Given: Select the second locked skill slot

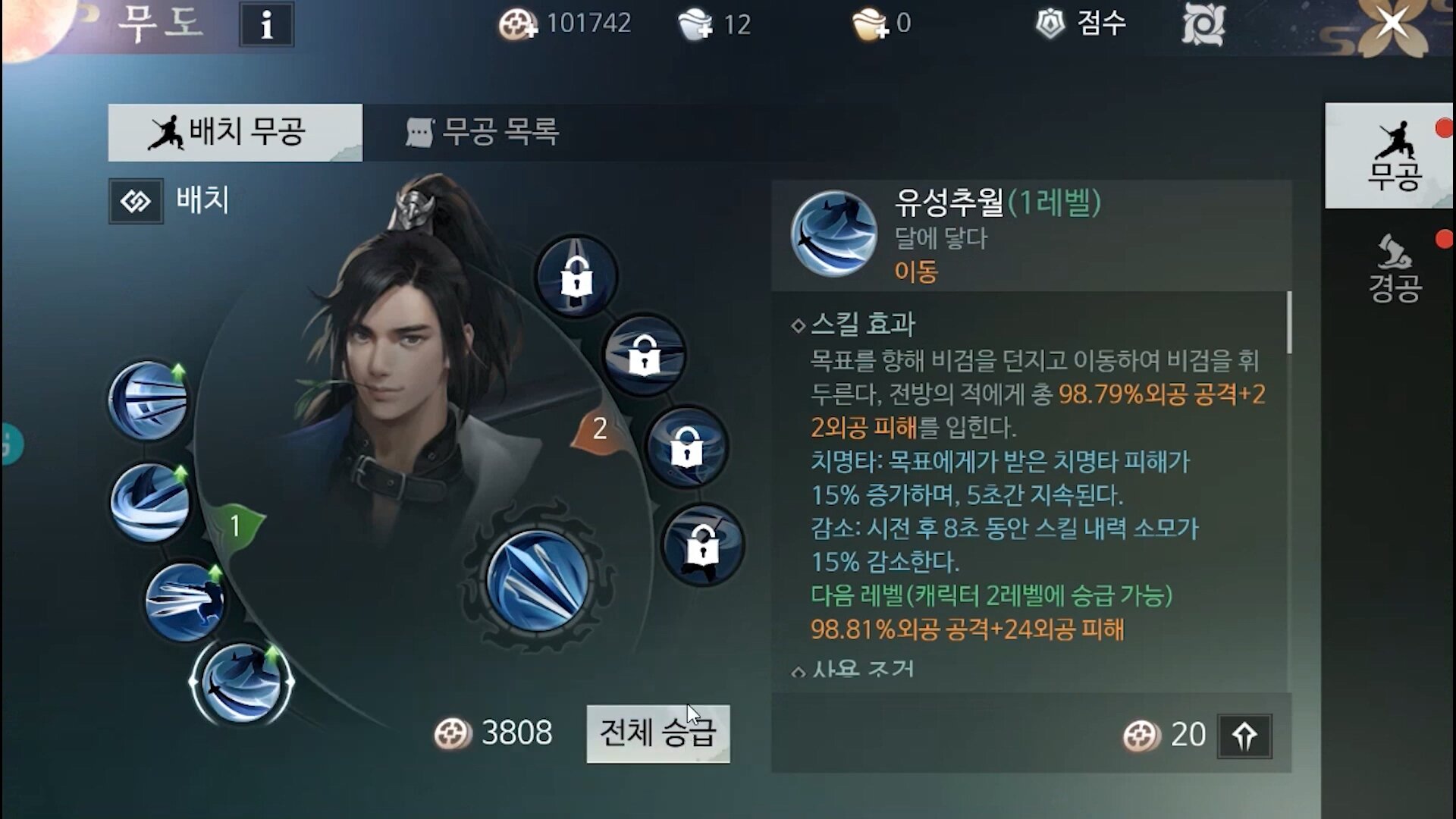Looking at the screenshot, I should (x=644, y=355).
